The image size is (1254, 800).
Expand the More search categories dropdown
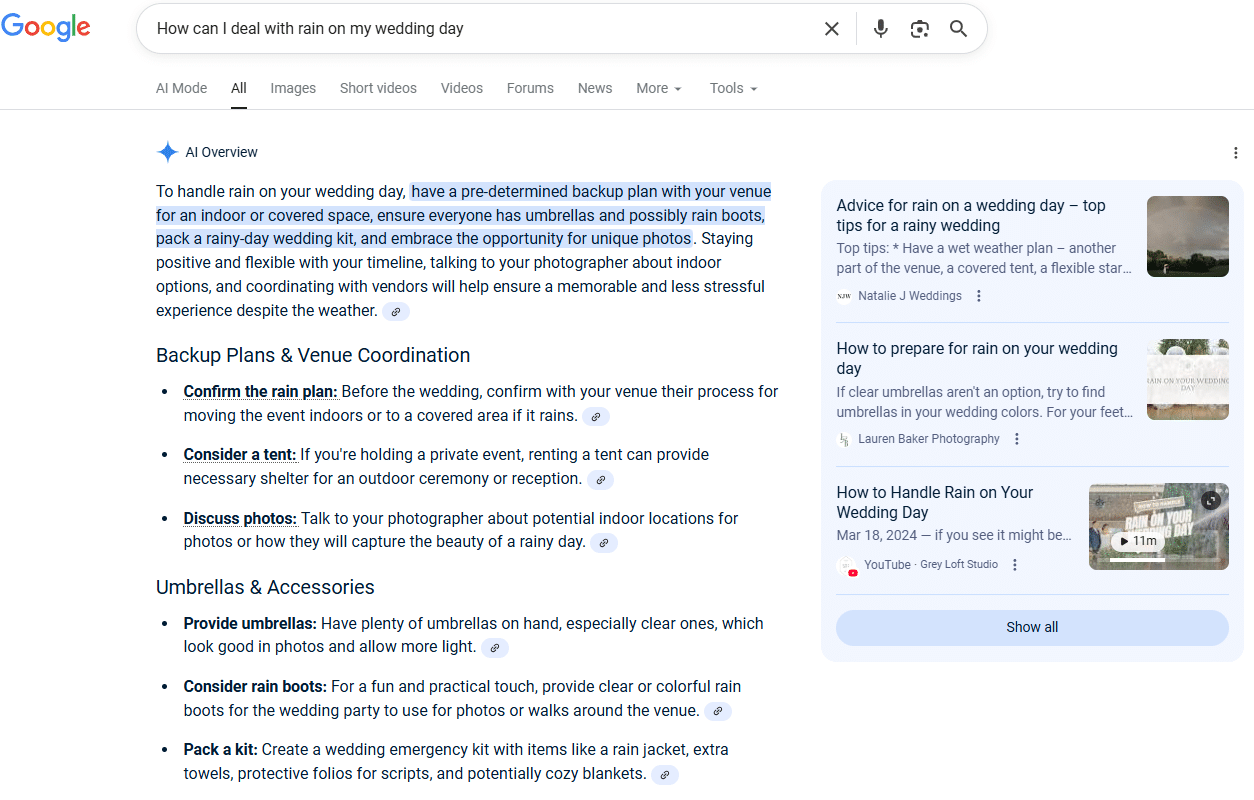pyautogui.click(x=659, y=88)
